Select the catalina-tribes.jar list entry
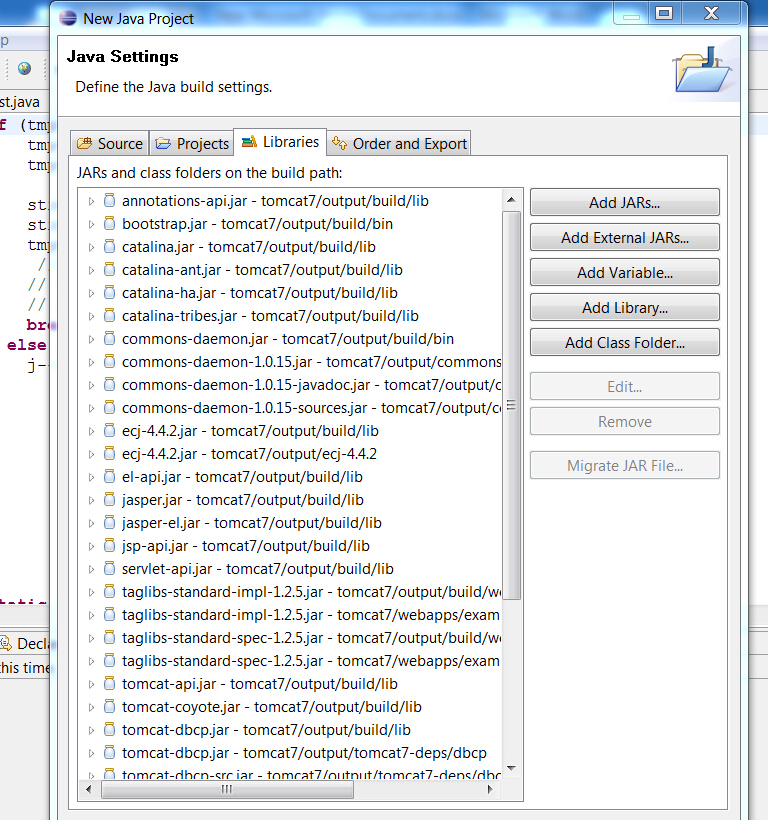The image size is (768, 820). pos(270,316)
